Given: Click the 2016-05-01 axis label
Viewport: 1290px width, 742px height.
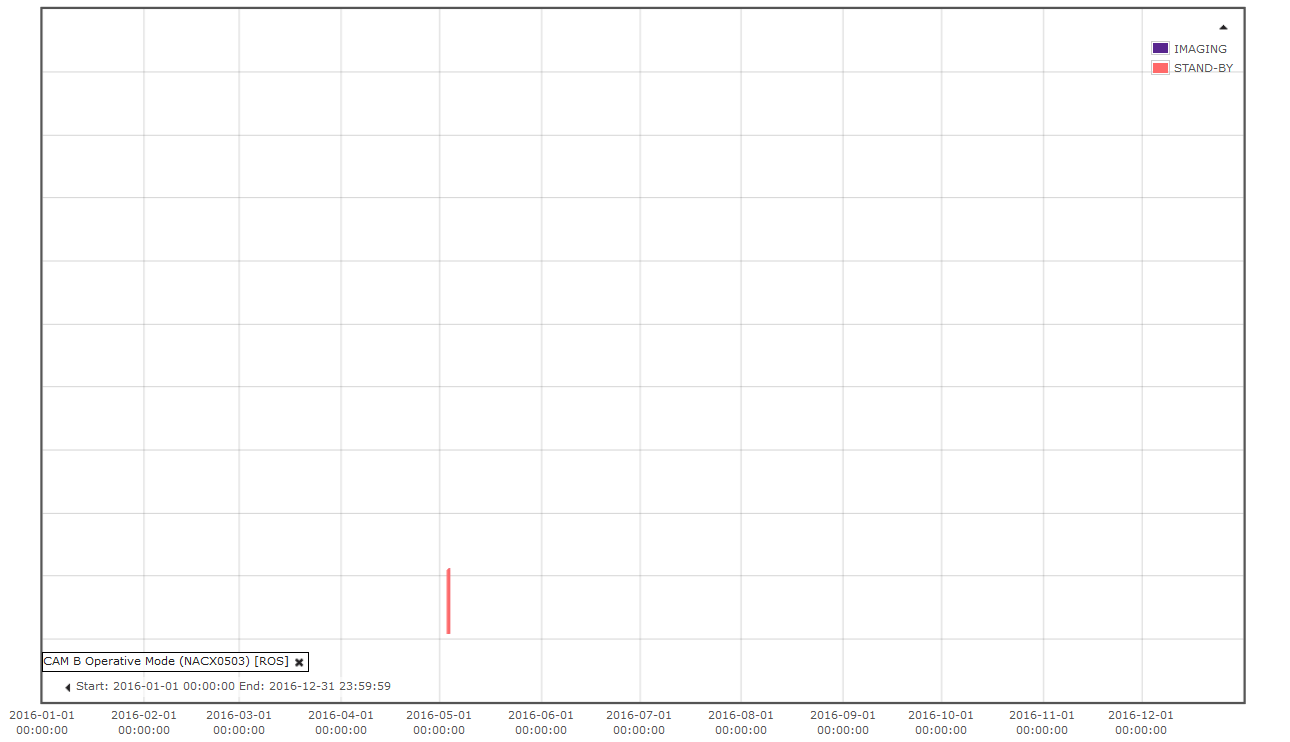Looking at the screenshot, I should pyautogui.click(x=439, y=722).
